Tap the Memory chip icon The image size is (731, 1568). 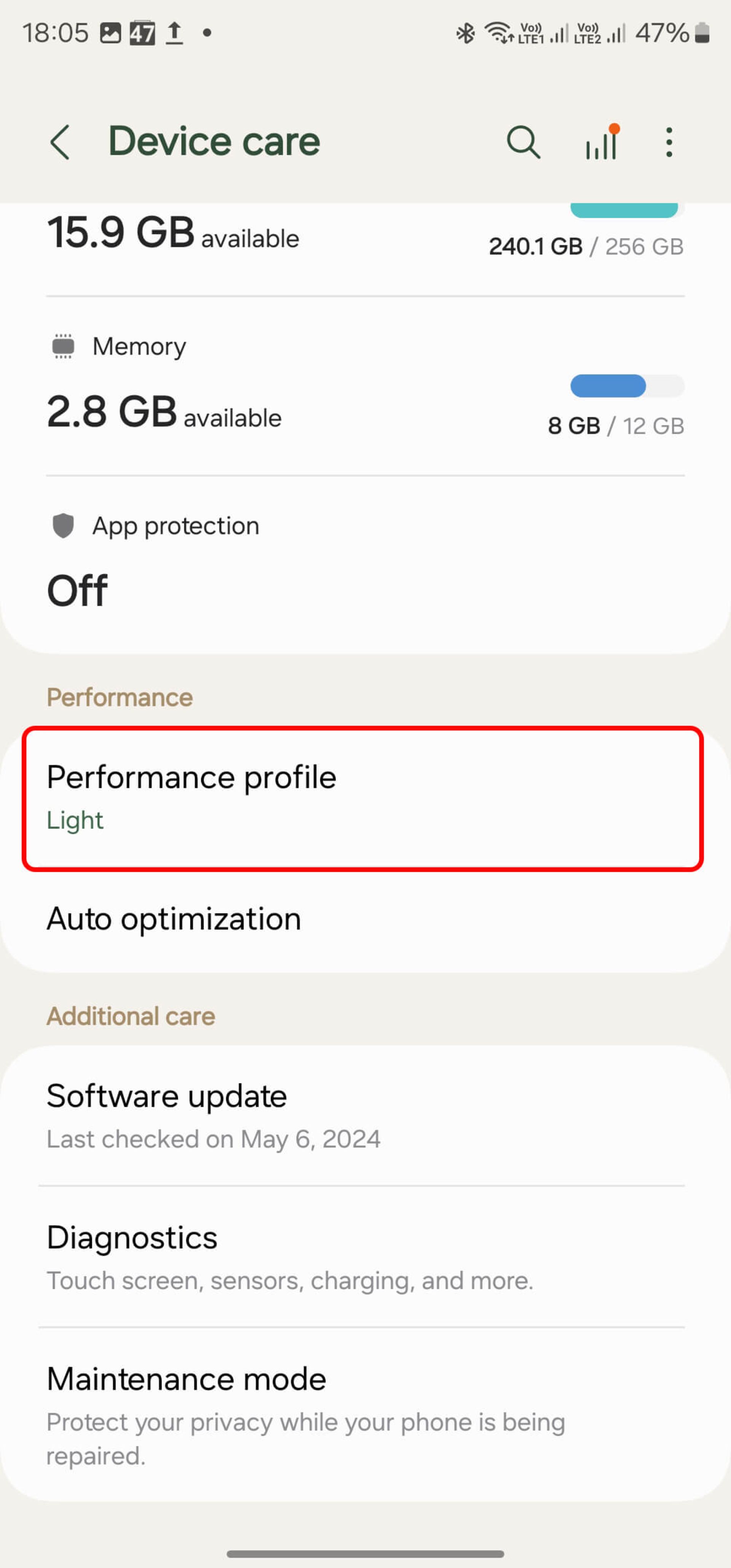pyautogui.click(x=63, y=346)
